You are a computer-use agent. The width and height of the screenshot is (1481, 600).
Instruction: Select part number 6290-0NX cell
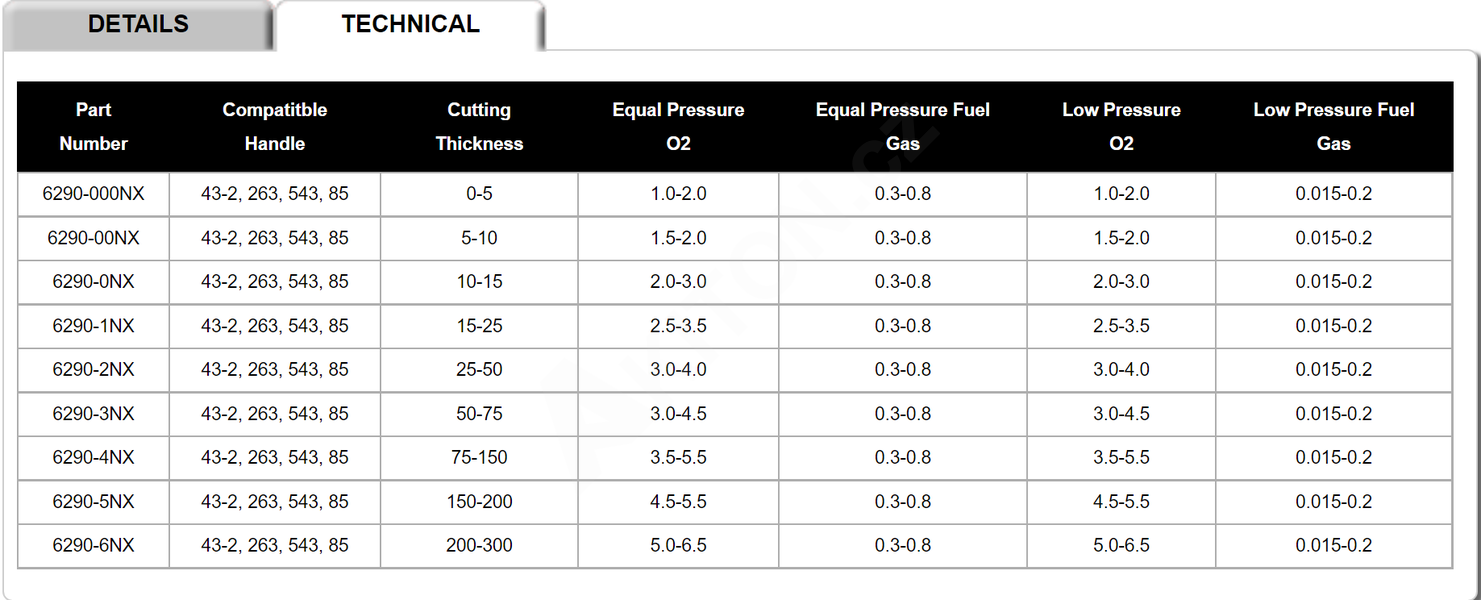(x=93, y=282)
